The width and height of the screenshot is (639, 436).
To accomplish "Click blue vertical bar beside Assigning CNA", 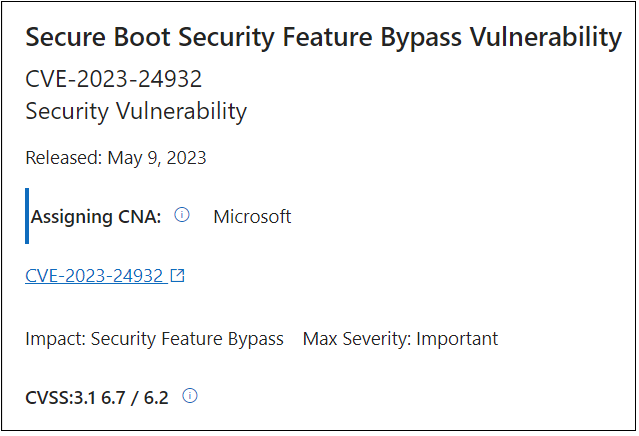I will coord(27,216).
